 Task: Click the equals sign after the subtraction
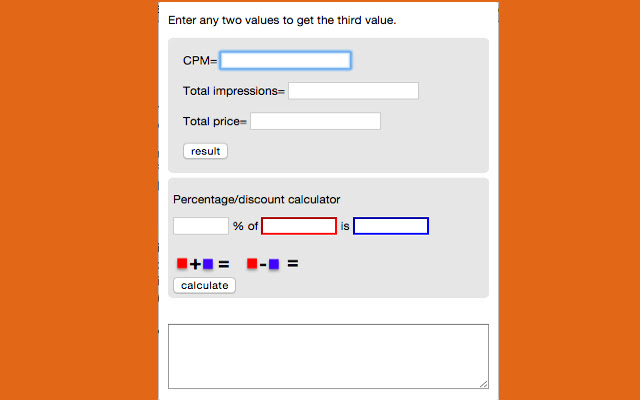[293, 265]
